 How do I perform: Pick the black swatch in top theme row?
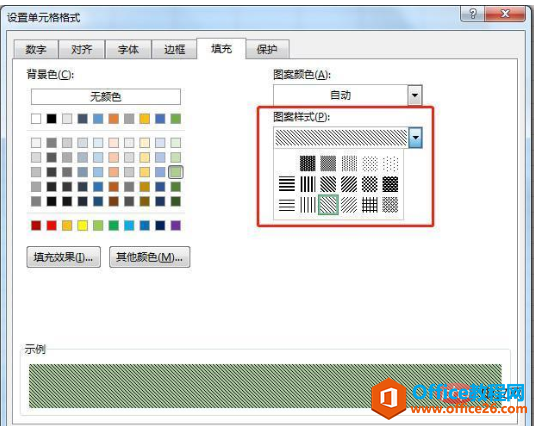pyautogui.click(x=51, y=119)
